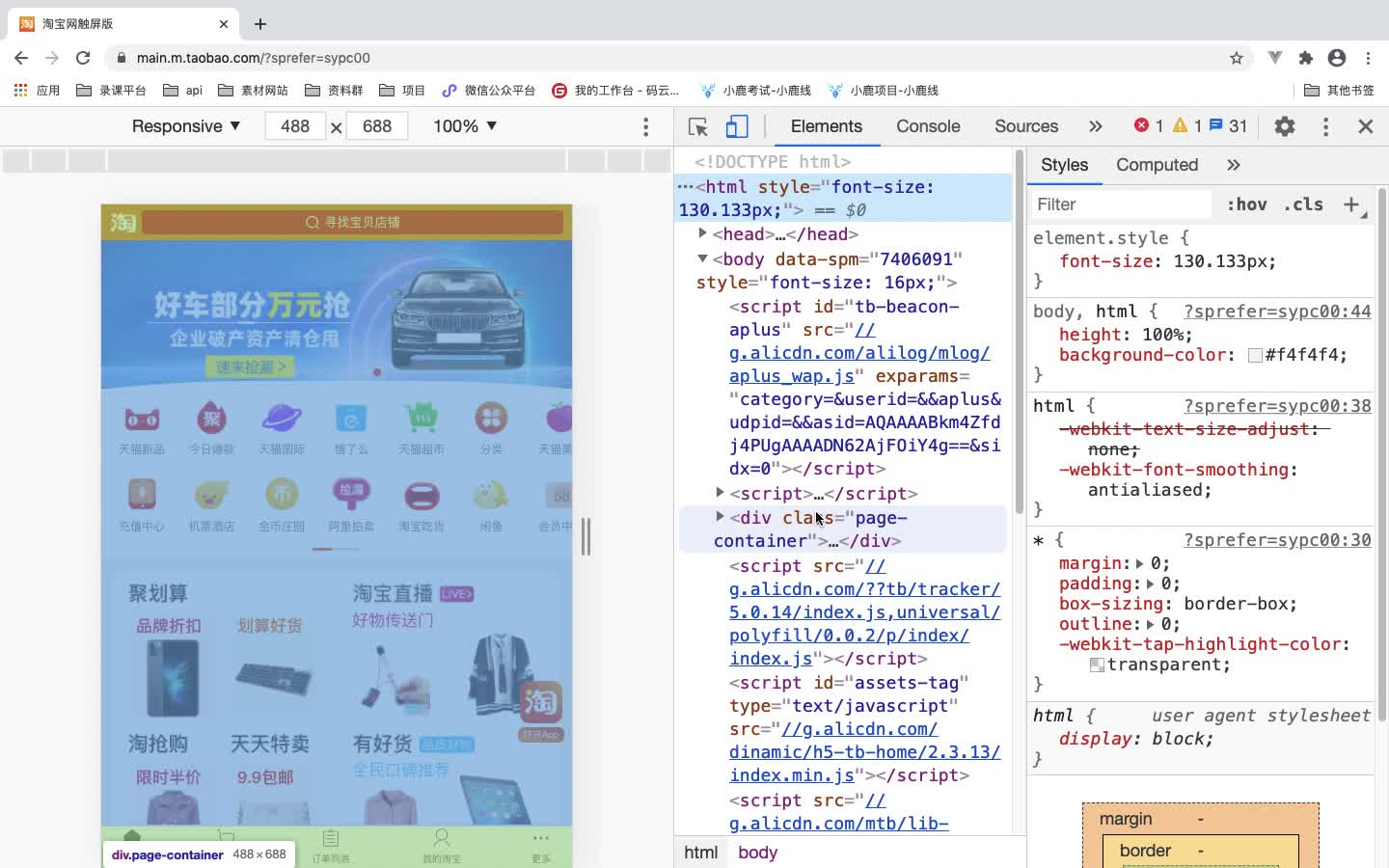The image size is (1389, 868).
Task: Click the blue messages count badge
Action: [x=1228, y=125]
